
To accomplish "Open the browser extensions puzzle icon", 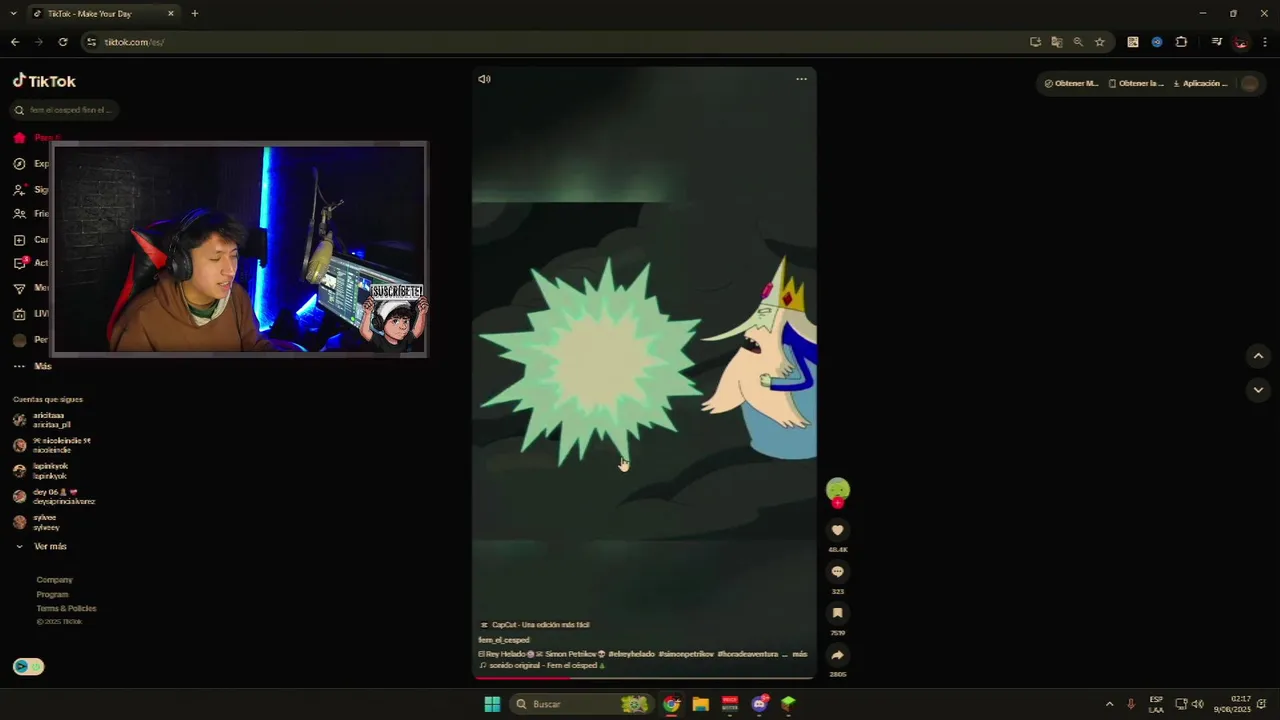I will coord(1181,42).
